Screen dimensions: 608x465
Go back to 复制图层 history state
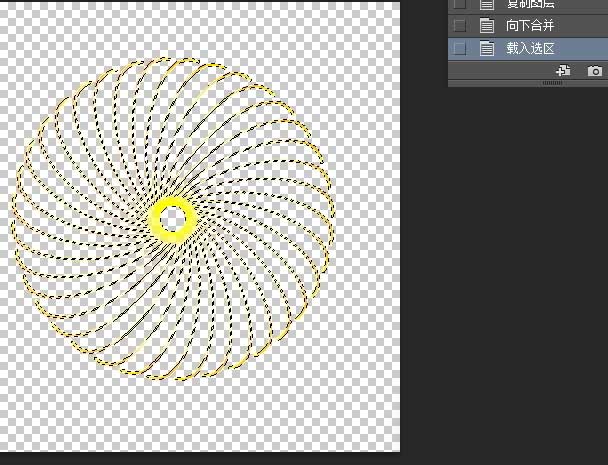530,4
